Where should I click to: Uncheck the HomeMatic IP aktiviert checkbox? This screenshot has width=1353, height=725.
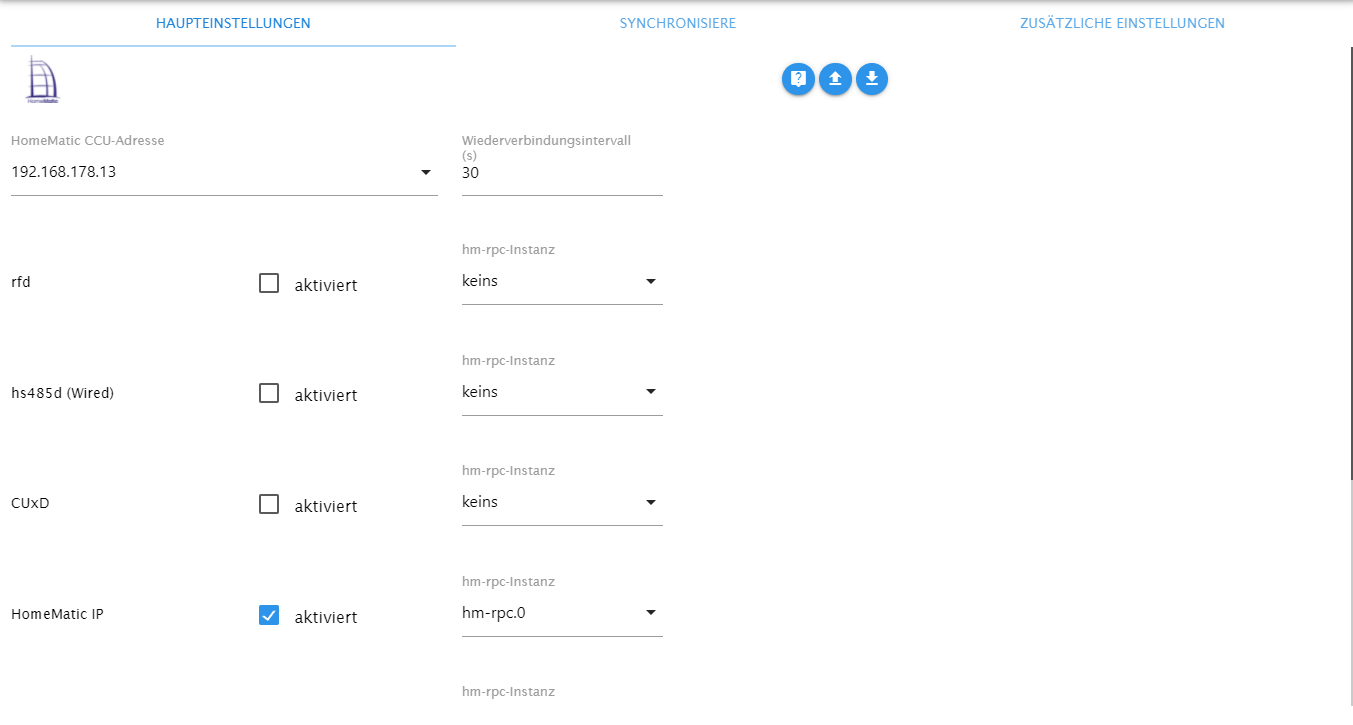coord(269,615)
